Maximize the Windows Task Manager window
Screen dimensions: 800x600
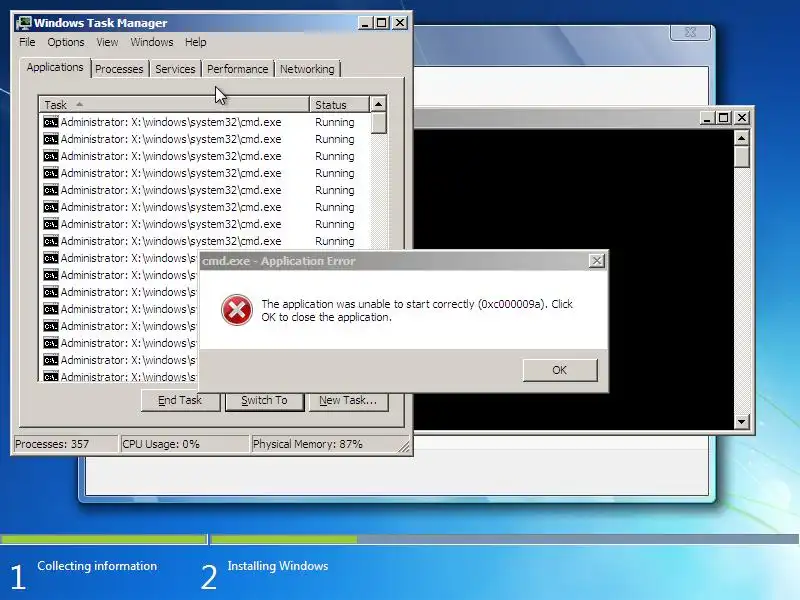382,23
